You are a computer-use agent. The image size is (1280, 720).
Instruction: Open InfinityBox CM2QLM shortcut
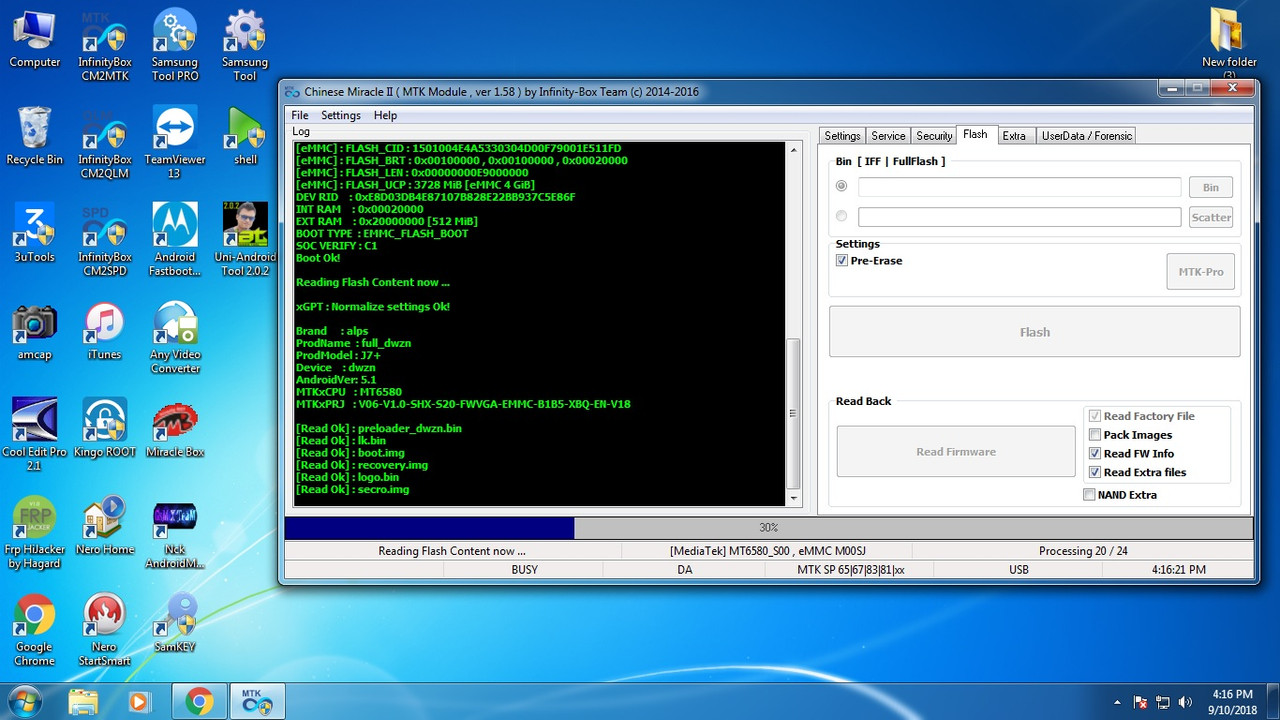click(105, 143)
